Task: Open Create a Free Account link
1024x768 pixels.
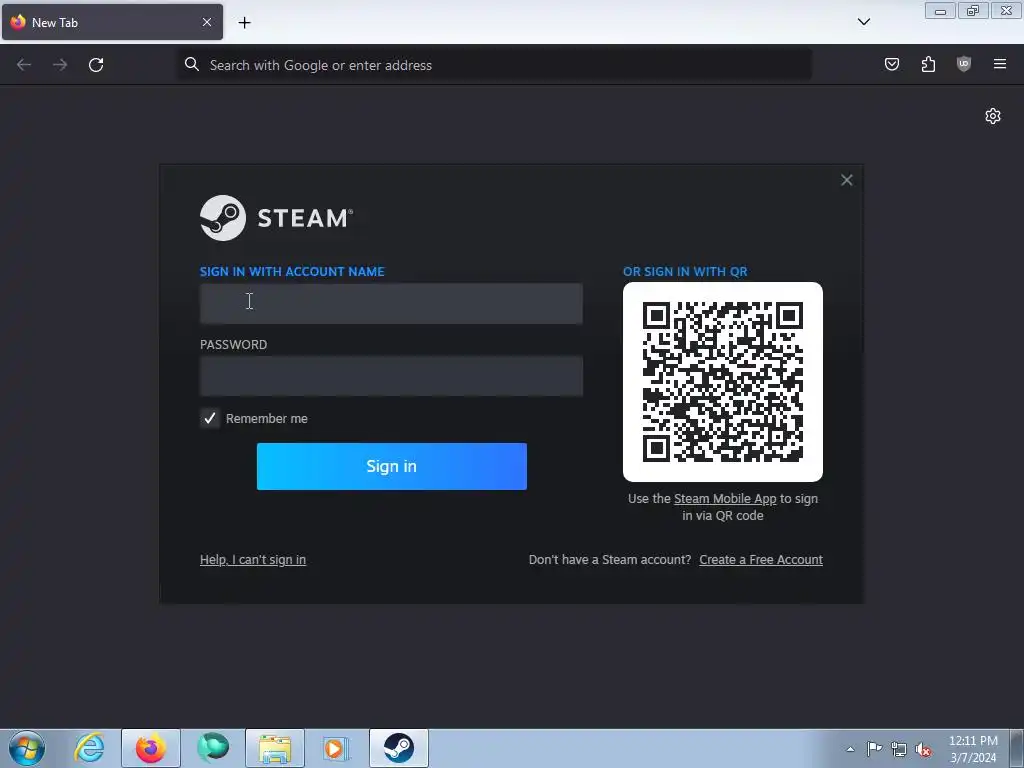Action: click(761, 560)
